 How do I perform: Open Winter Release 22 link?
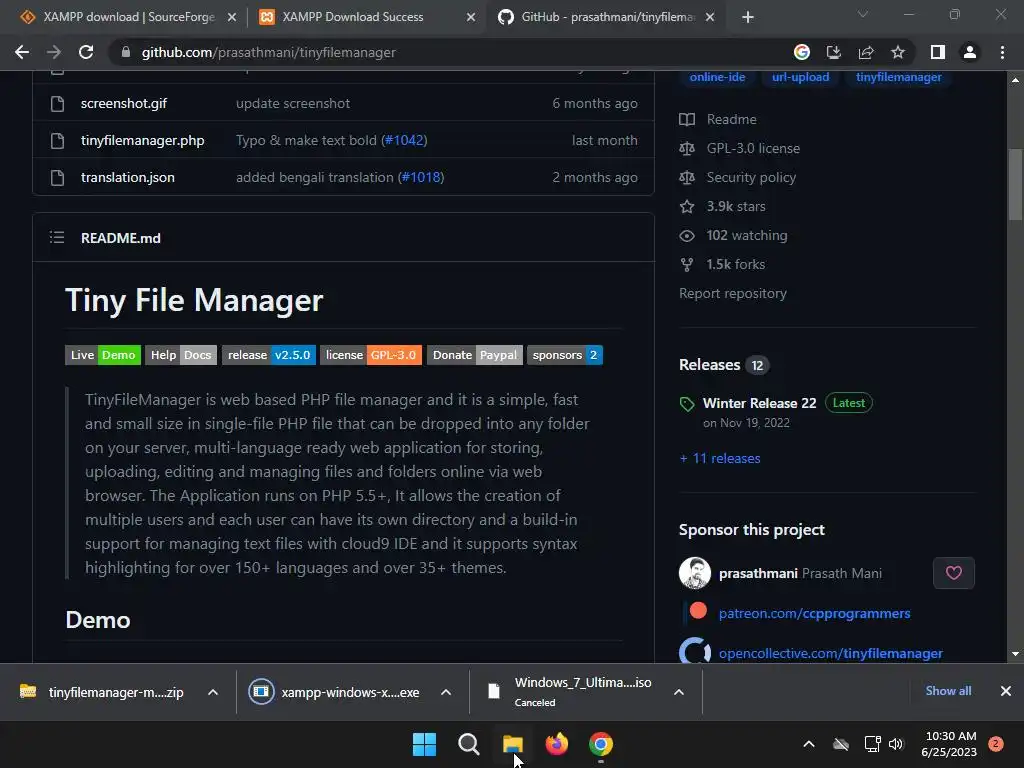point(760,403)
